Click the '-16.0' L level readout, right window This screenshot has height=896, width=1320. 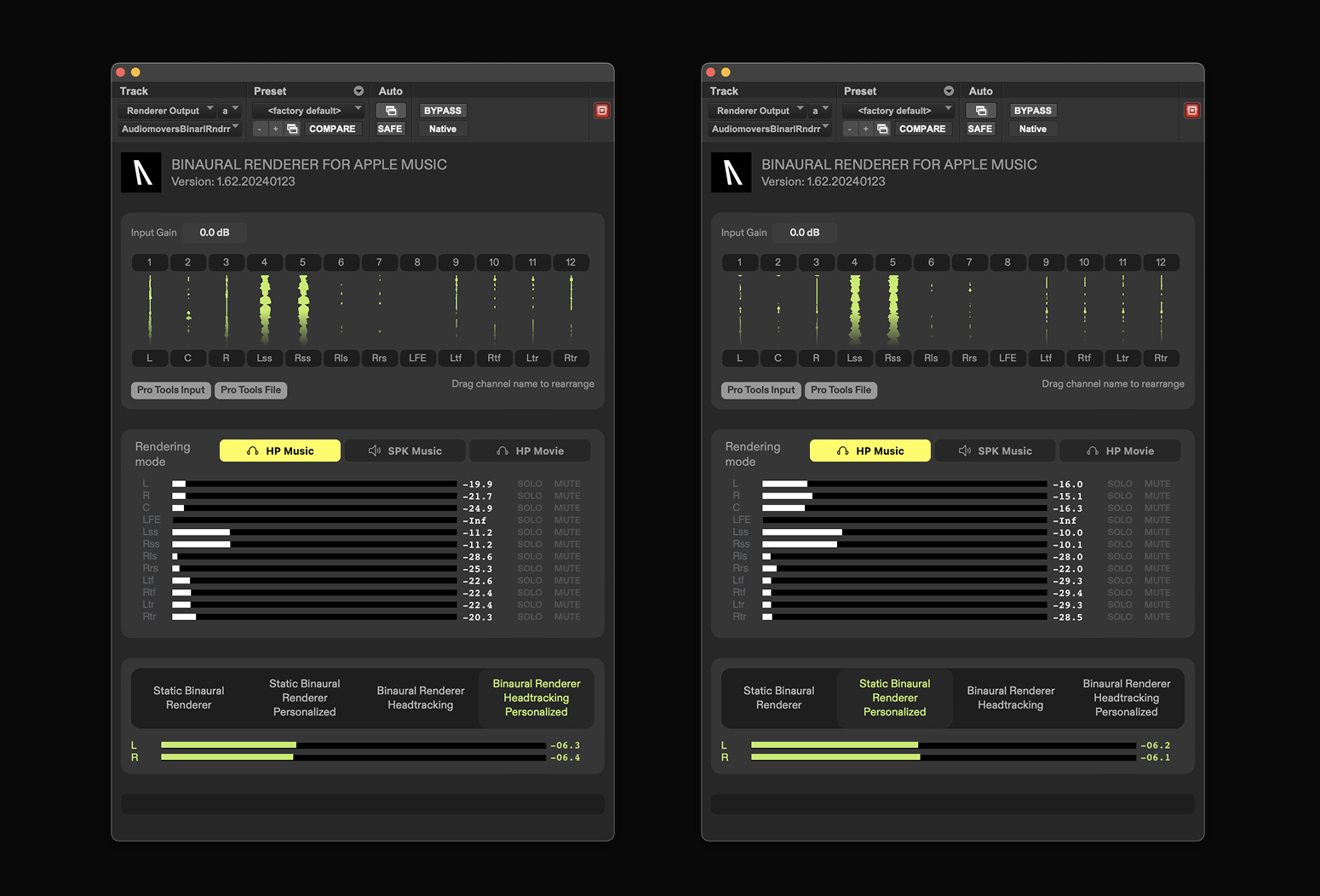pos(1068,484)
